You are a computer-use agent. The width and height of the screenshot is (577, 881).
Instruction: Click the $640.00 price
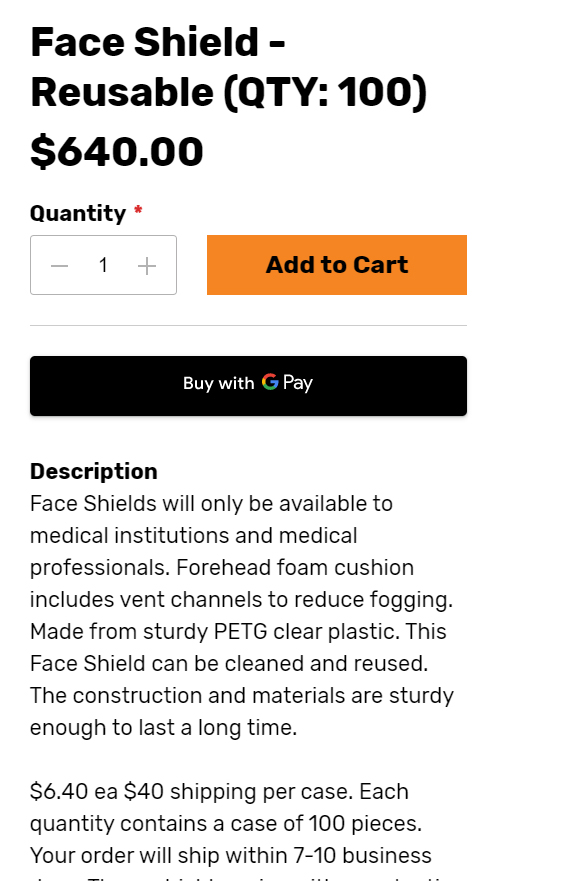pos(117,152)
